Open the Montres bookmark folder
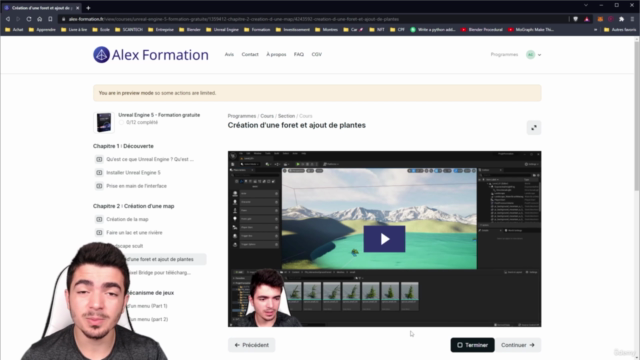 click(x=327, y=30)
